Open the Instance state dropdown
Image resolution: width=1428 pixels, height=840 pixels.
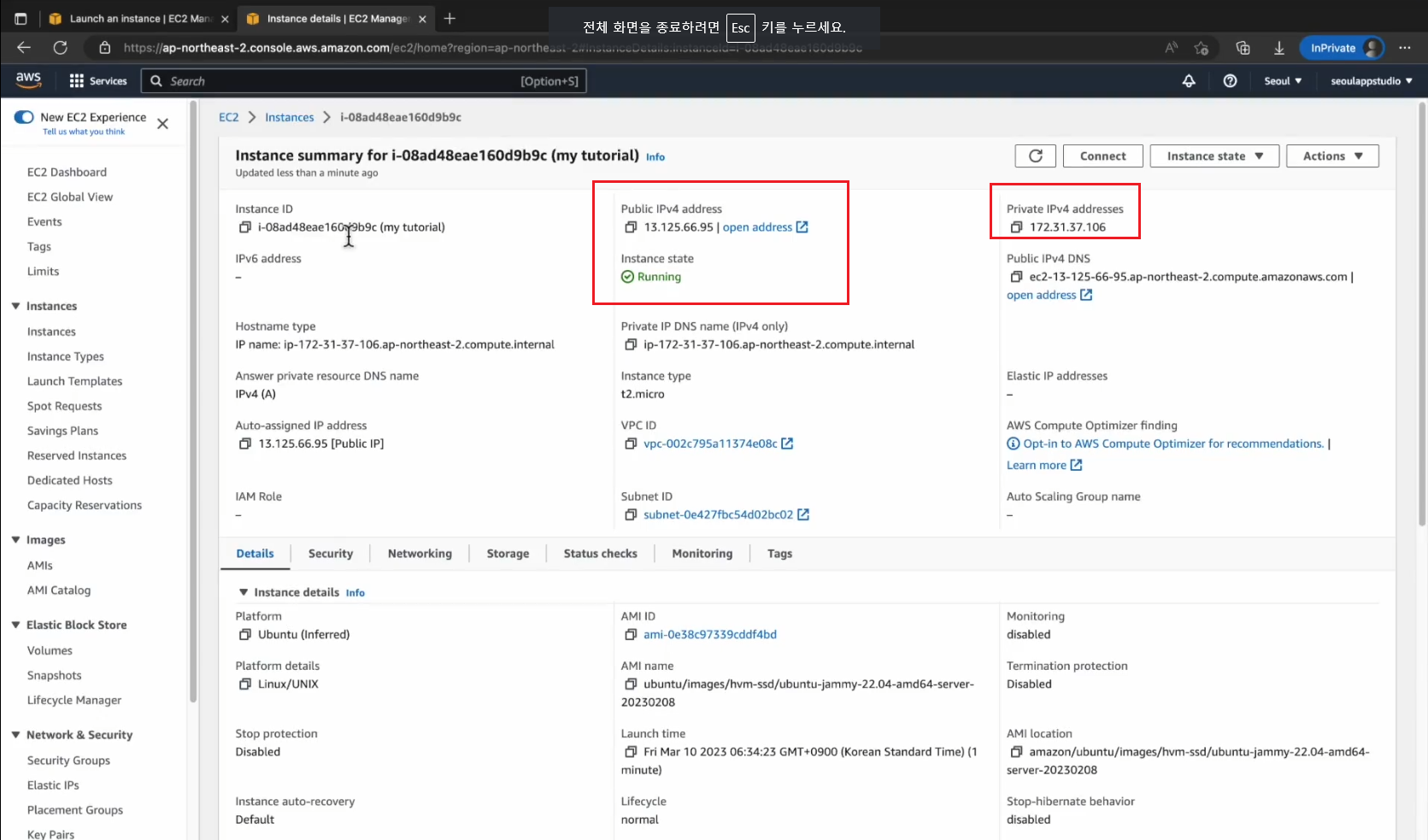[1214, 156]
